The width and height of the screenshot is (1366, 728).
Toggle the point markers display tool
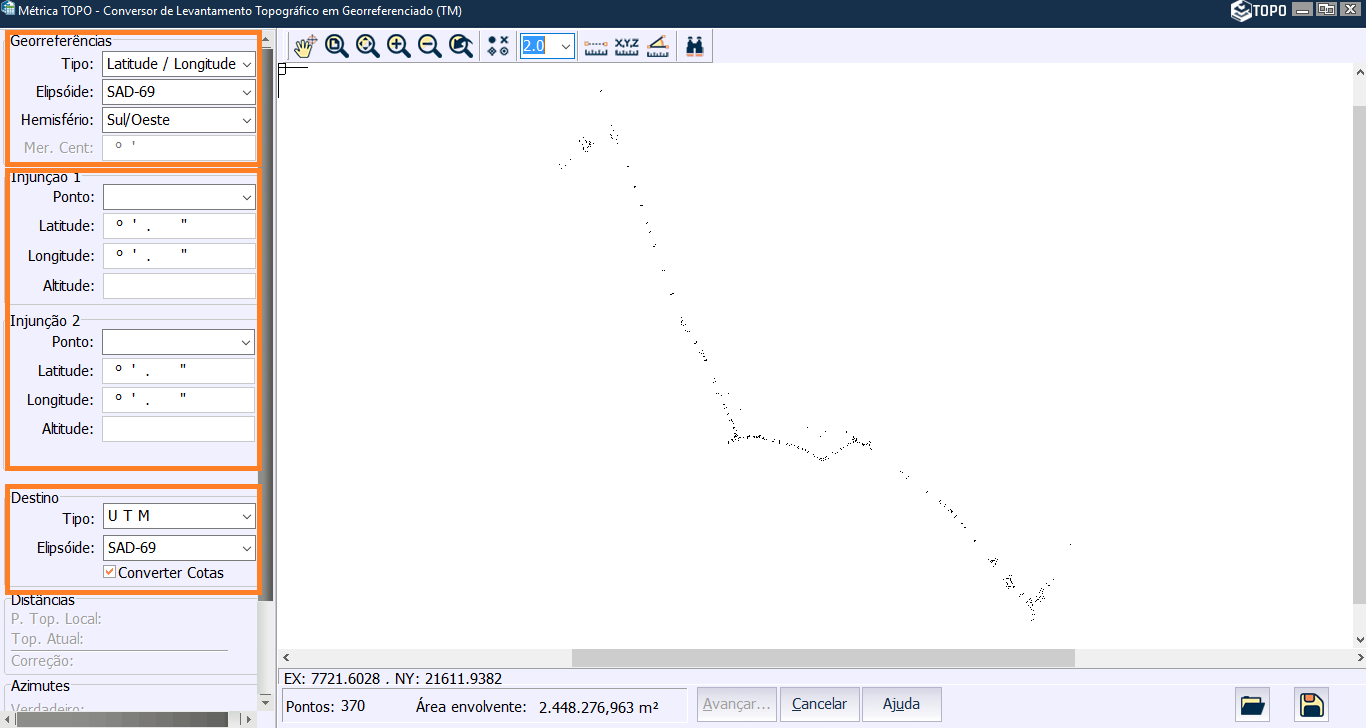click(x=497, y=45)
